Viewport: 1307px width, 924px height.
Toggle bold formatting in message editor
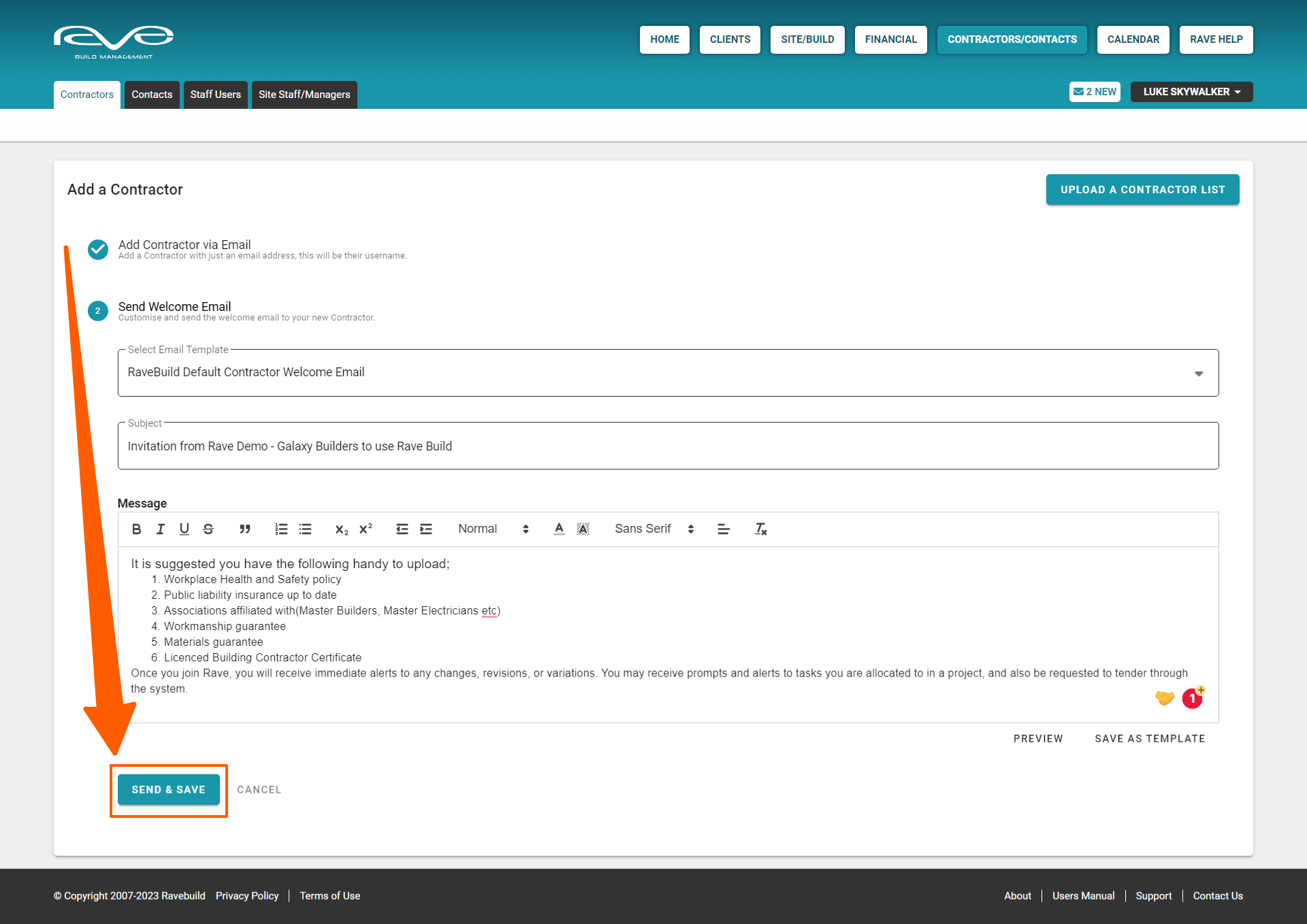click(x=136, y=529)
